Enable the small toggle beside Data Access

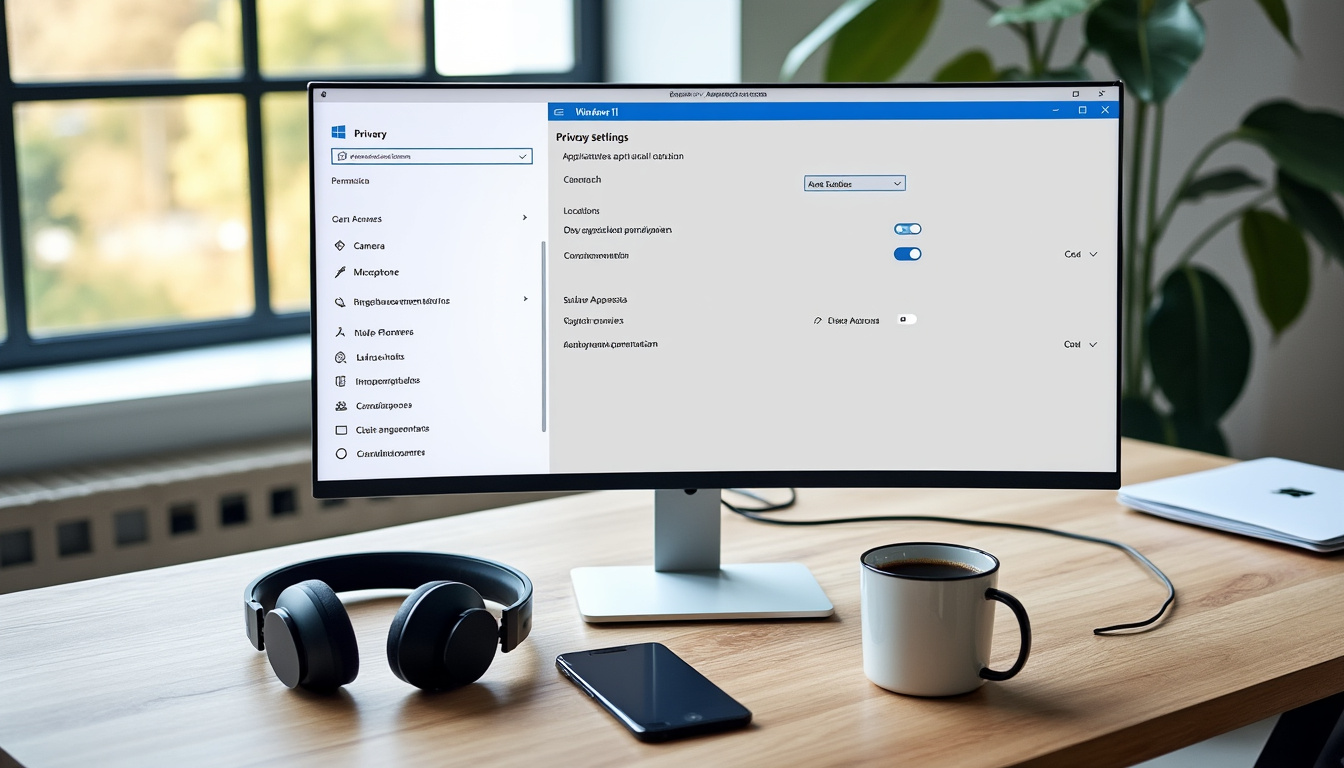point(906,319)
